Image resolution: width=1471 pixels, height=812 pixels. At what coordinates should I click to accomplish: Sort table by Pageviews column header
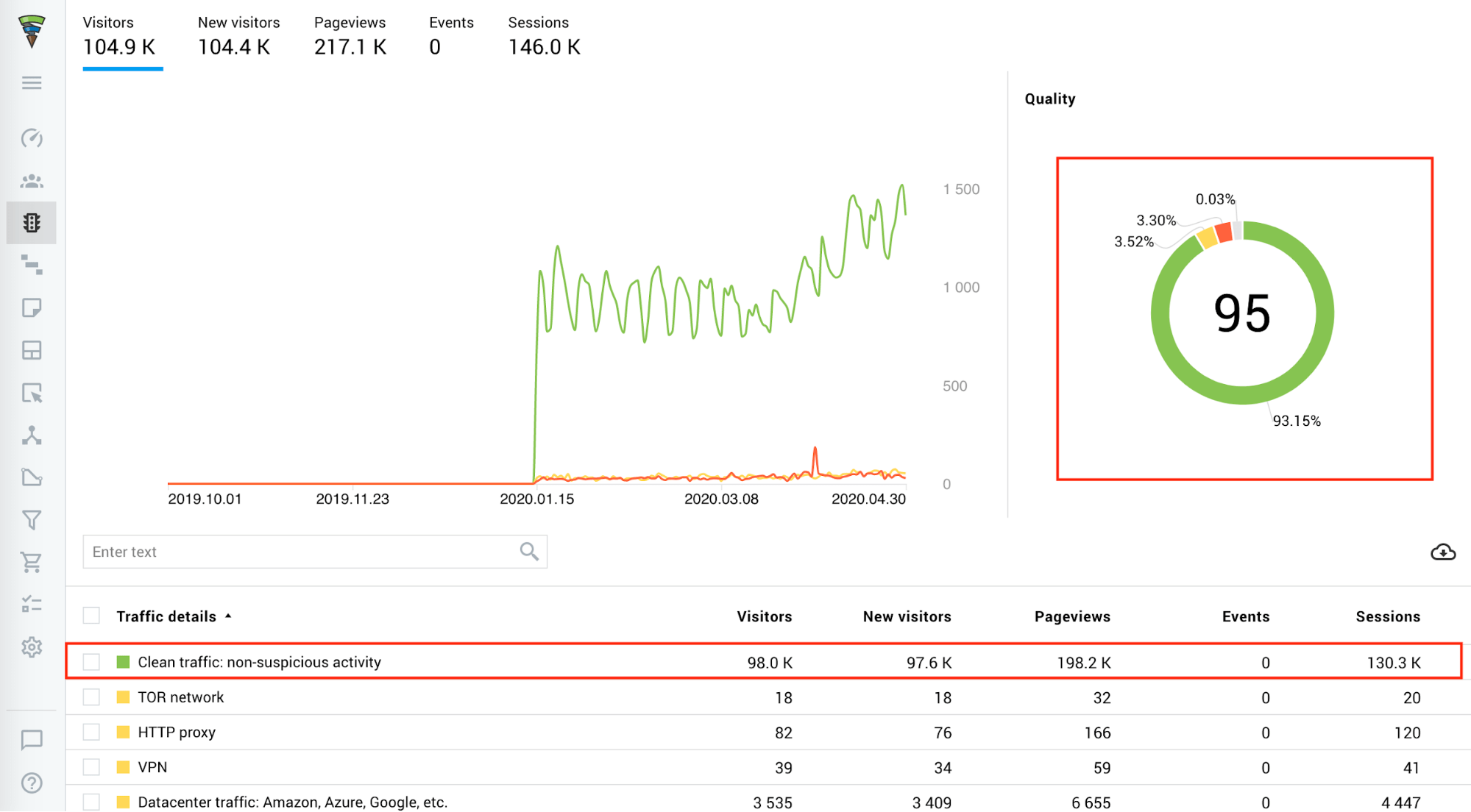(x=1072, y=616)
